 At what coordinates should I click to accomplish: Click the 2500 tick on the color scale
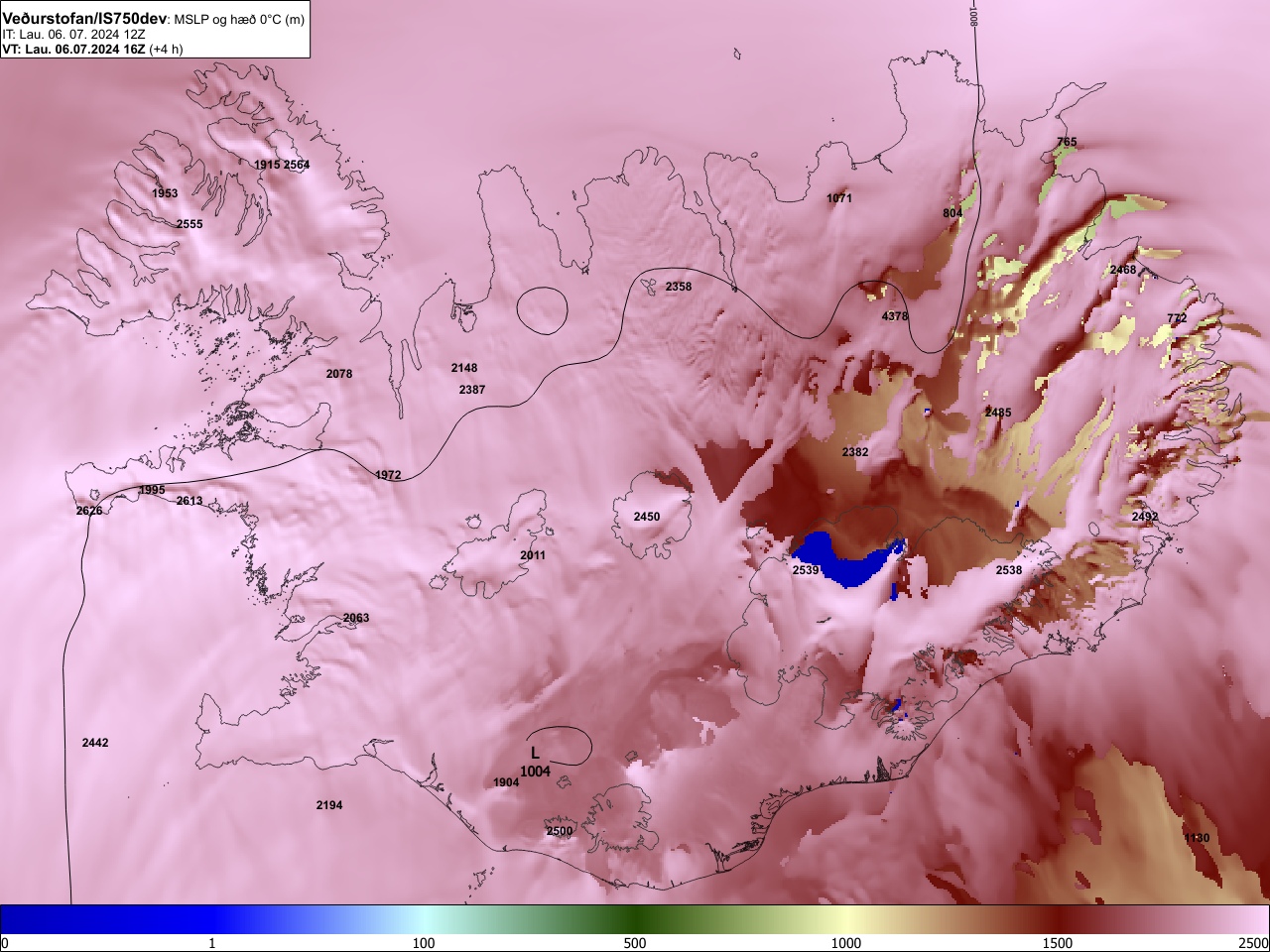click(x=1253, y=943)
